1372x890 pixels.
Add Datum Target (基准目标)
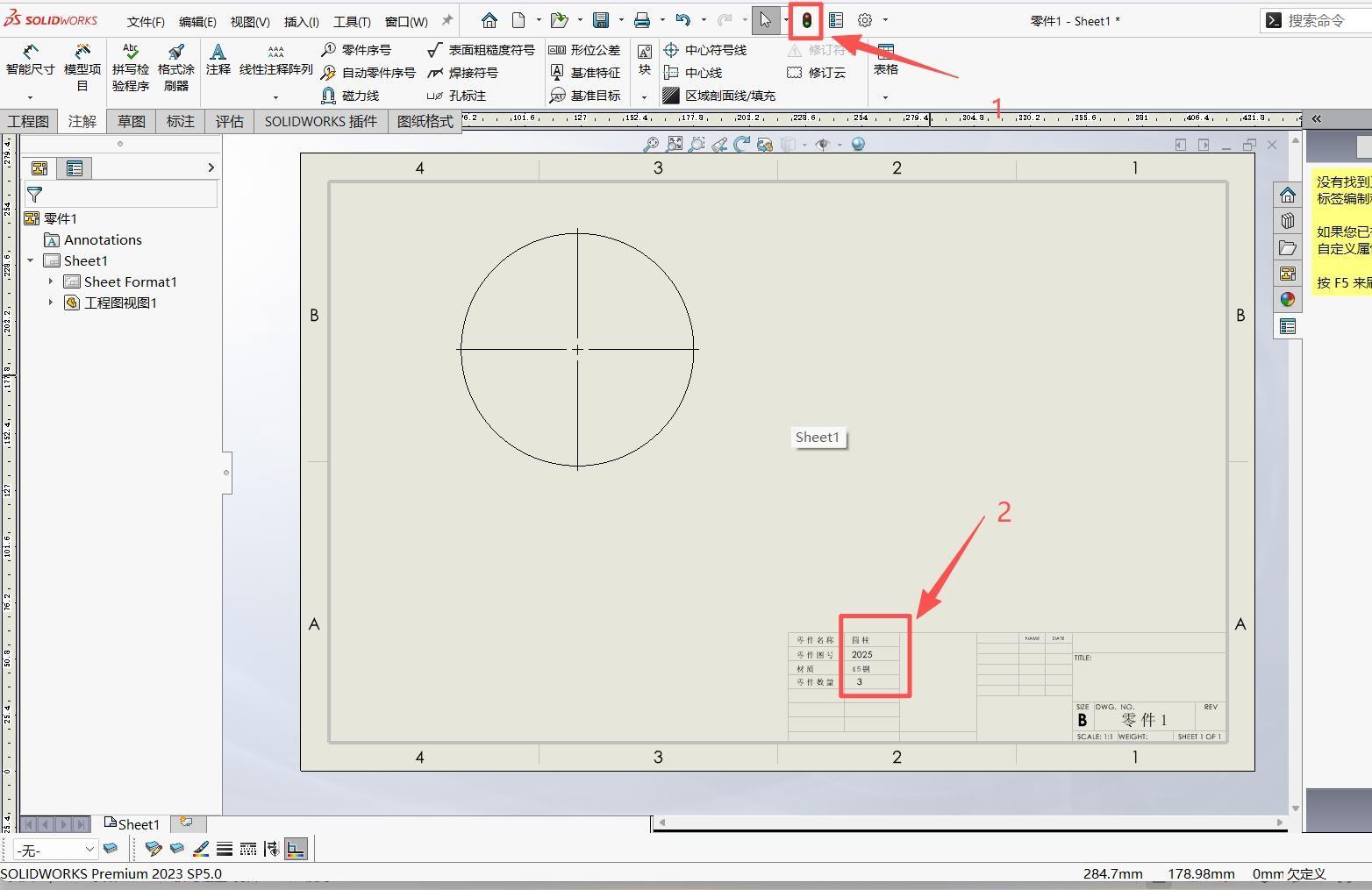click(584, 96)
